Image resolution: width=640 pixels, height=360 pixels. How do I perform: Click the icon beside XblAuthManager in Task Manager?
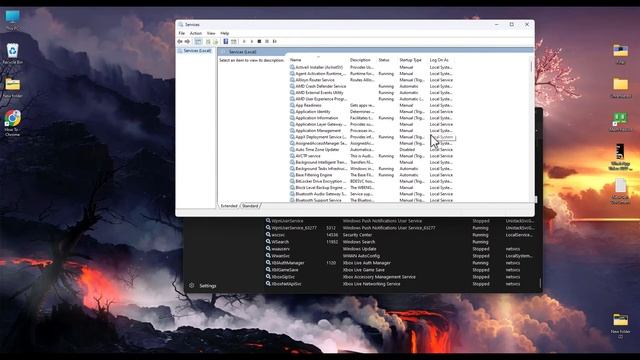[268, 262]
